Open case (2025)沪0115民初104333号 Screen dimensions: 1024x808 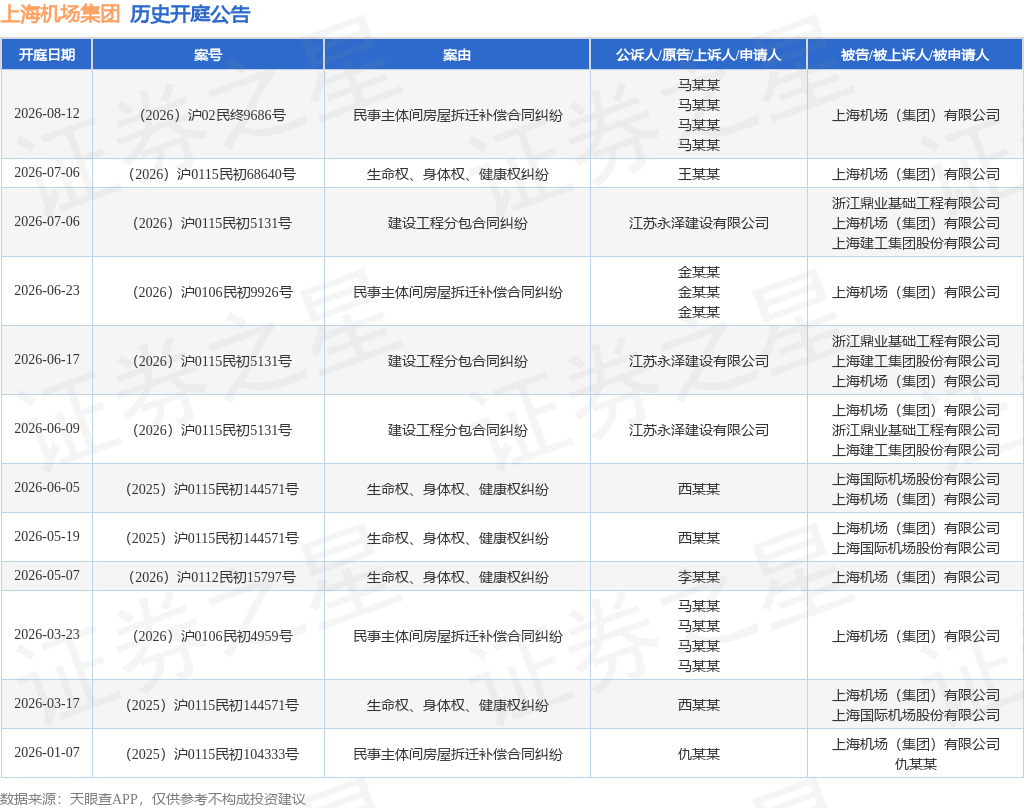212,754
